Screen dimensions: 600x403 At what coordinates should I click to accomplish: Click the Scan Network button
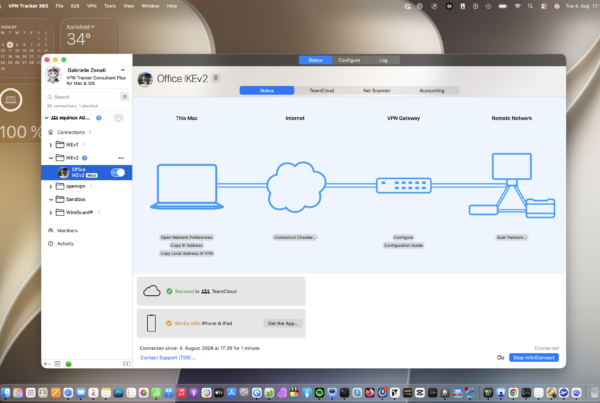point(512,237)
